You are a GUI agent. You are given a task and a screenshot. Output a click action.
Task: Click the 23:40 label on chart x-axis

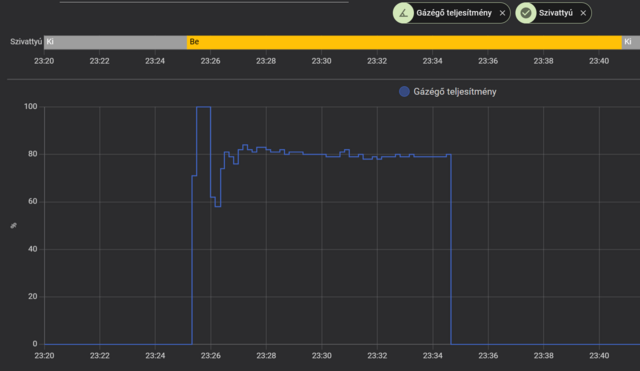tap(599, 355)
